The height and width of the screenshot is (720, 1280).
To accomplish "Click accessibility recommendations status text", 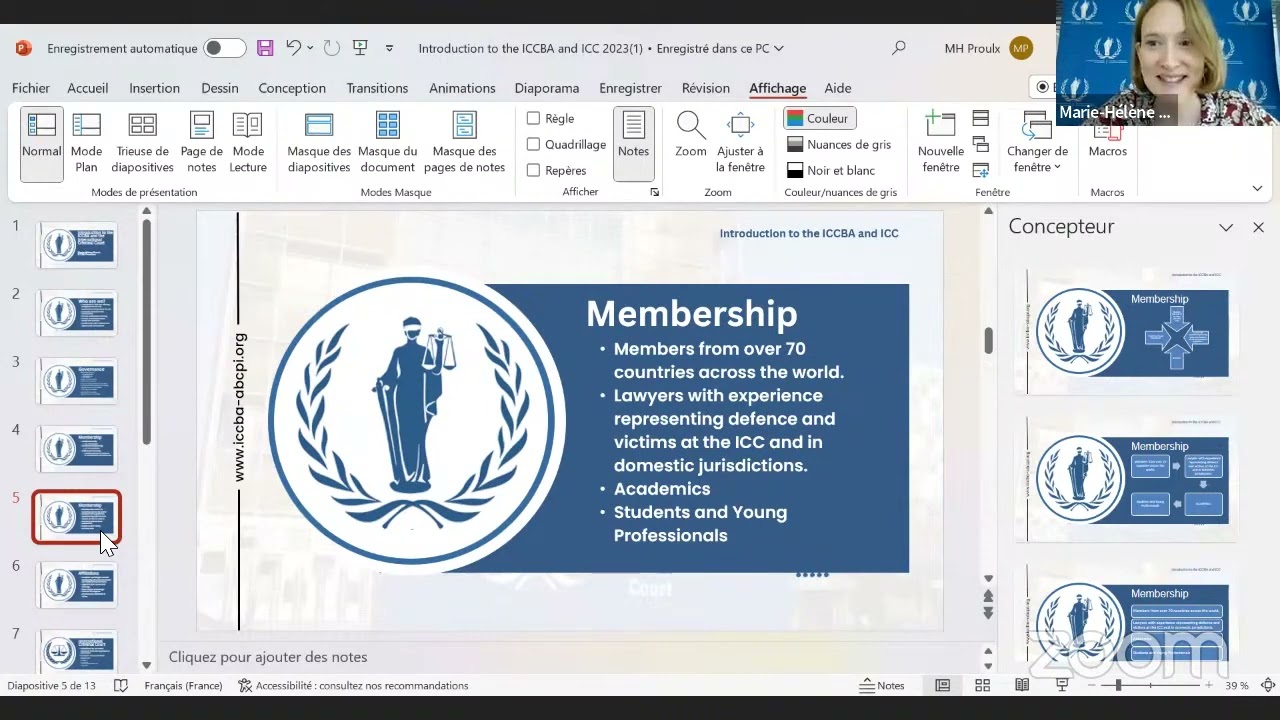I will tap(353, 685).
